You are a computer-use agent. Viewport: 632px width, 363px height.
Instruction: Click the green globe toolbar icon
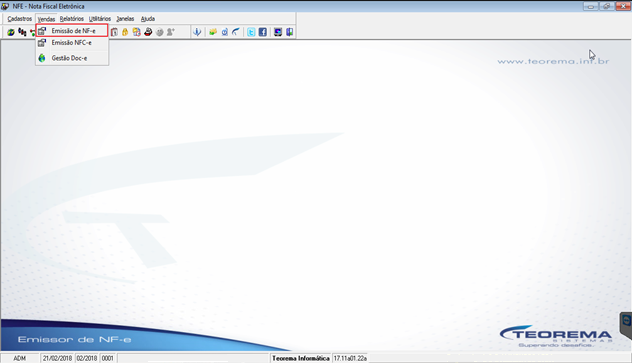[x=11, y=32]
